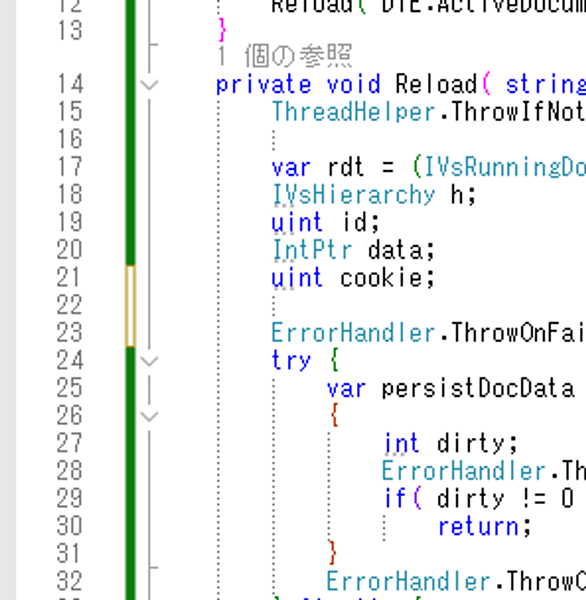Collapse the try block at line 24

pyautogui.click(x=149, y=361)
